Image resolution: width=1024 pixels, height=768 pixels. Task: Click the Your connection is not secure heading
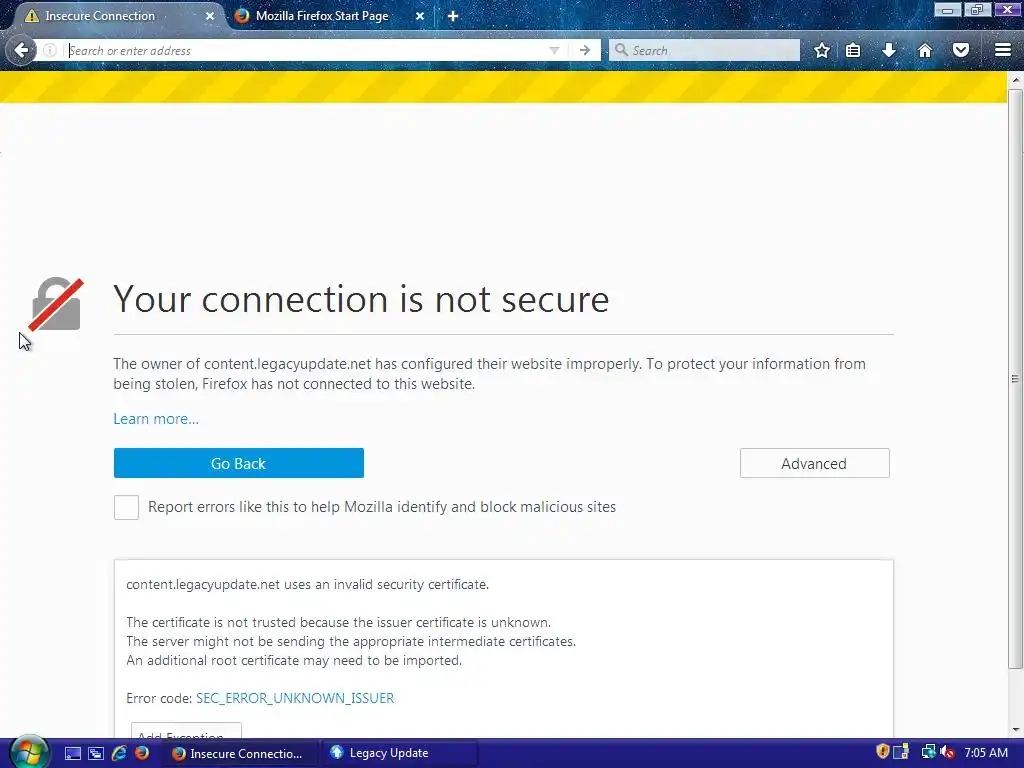tap(361, 299)
